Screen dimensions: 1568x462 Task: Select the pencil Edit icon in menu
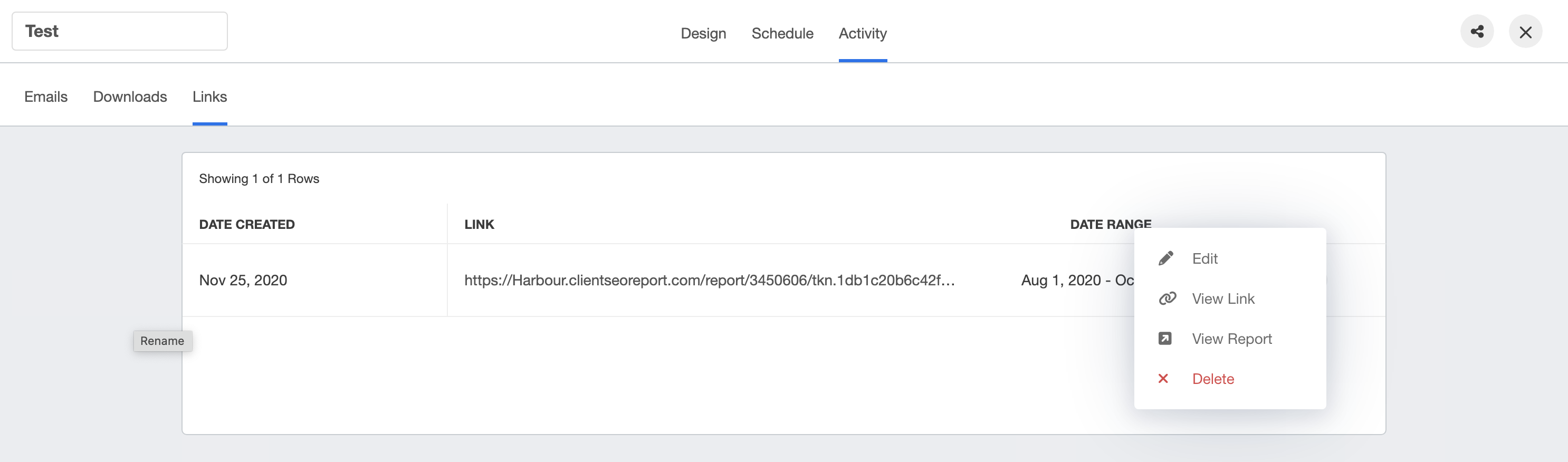coord(1165,258)
